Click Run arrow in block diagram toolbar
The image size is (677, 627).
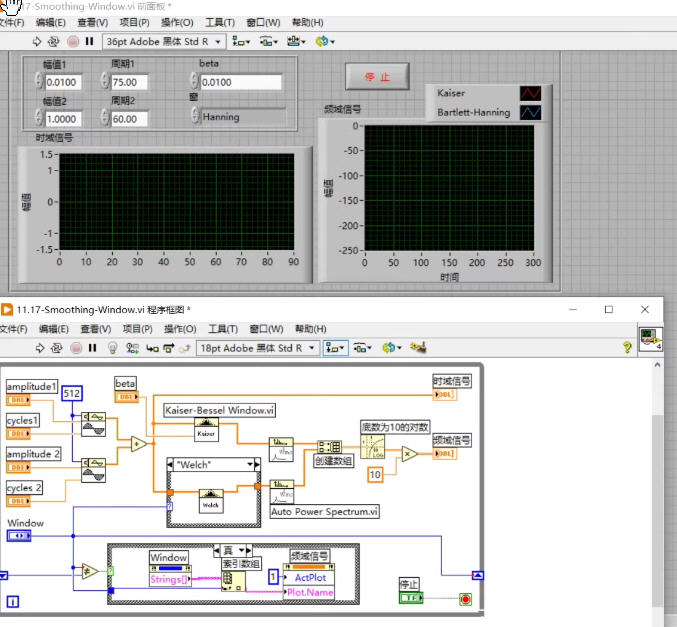[x=40, y=348]
